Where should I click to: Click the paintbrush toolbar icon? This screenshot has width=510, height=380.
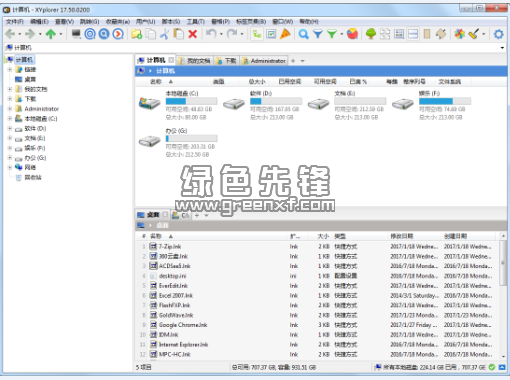[474, 34]
